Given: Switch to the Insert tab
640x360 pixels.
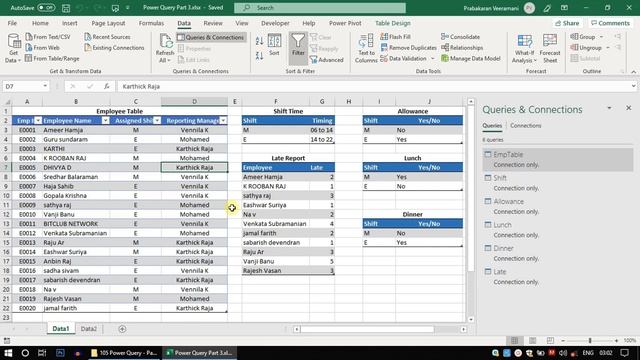Looking at the screenshot, I should pyautogui.click(x=70, y=23).
